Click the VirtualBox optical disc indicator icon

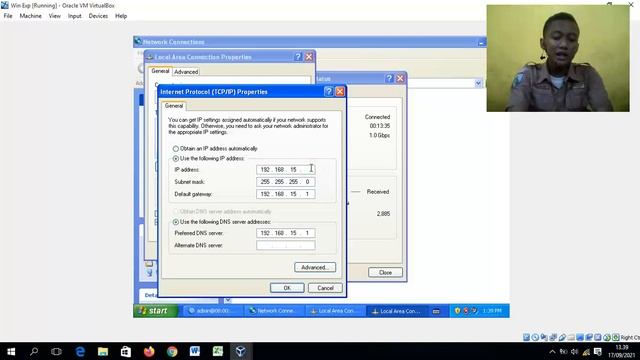[x=535, y=337]
